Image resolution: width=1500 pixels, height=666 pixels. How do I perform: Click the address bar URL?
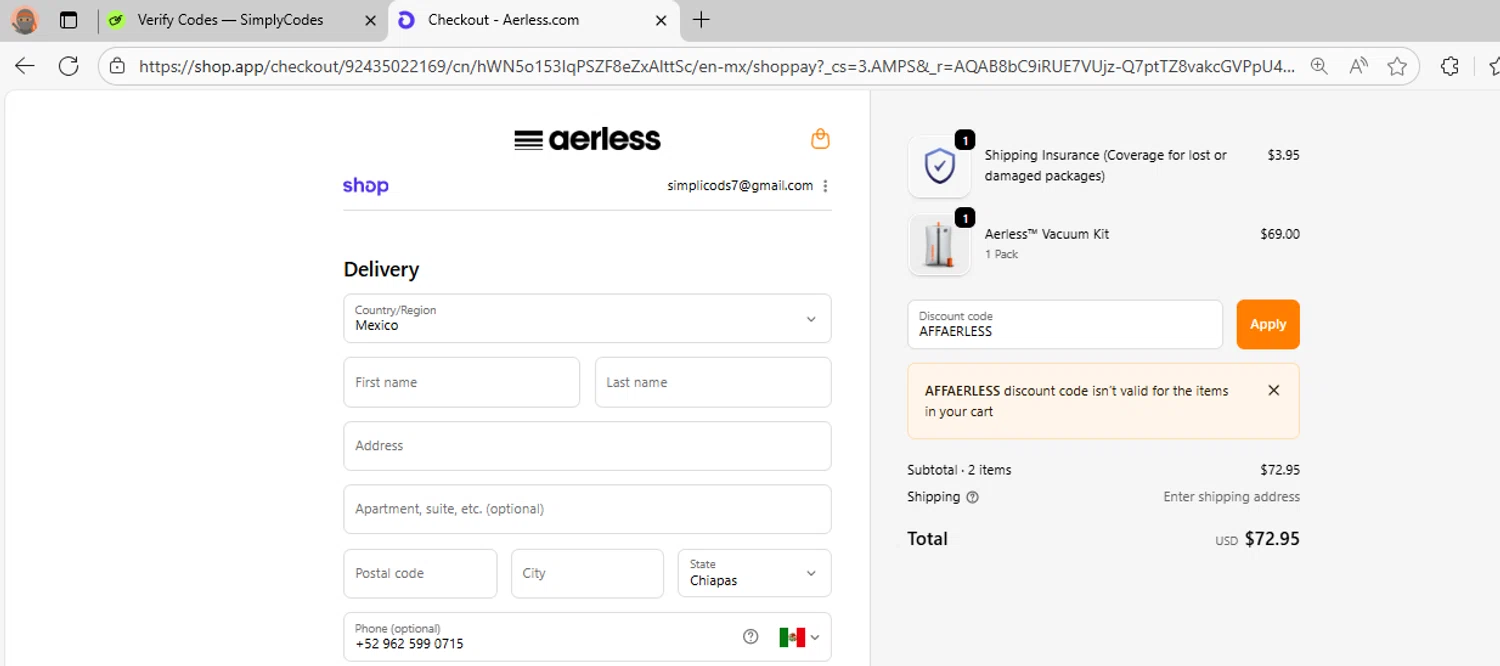click(x=716, y=66)
